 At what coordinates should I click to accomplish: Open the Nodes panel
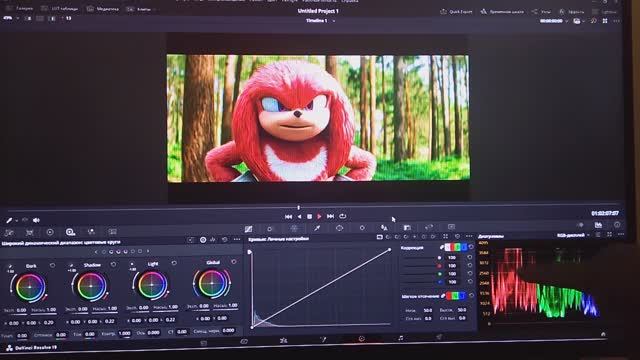tap(541, 11)
